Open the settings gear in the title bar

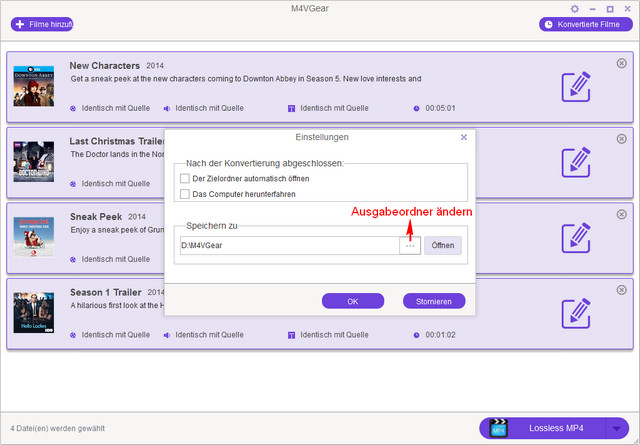575,9
